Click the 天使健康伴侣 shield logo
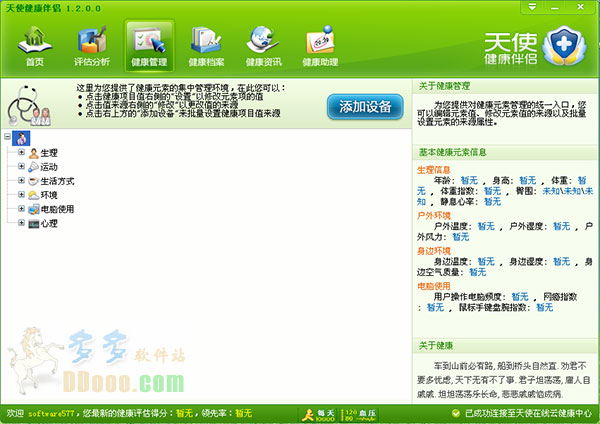This screenshot has height=424, width=600. (x=564, y=46)
